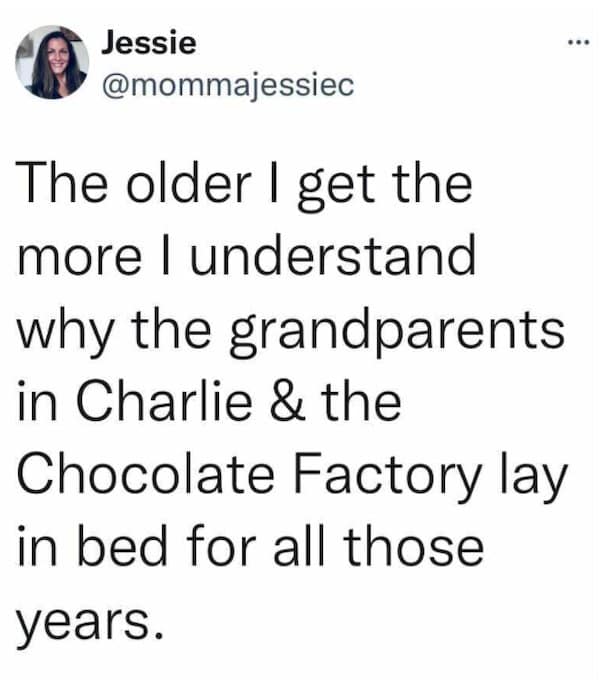This screenshot has width=600, height=683.
Task: Click the @mommajessiec handle
Action: click(x=229, y=86)
